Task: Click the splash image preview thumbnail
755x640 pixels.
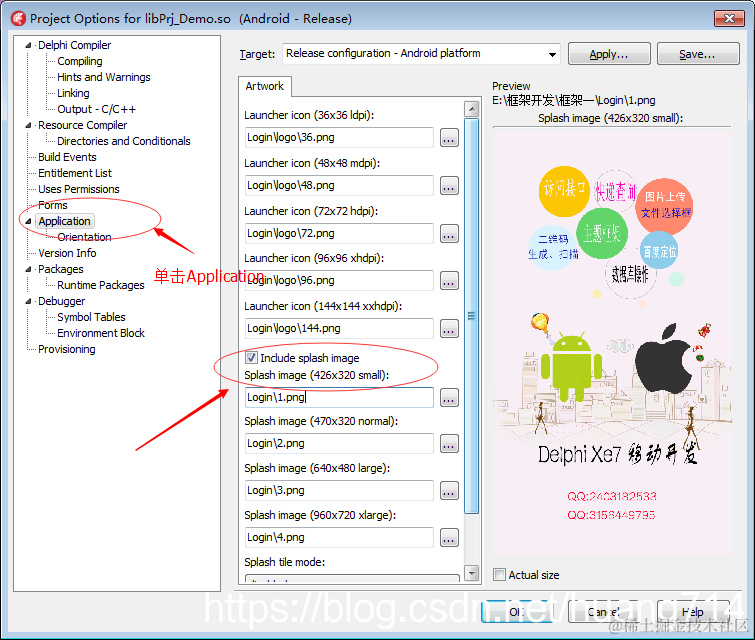Action: point(612,341)
